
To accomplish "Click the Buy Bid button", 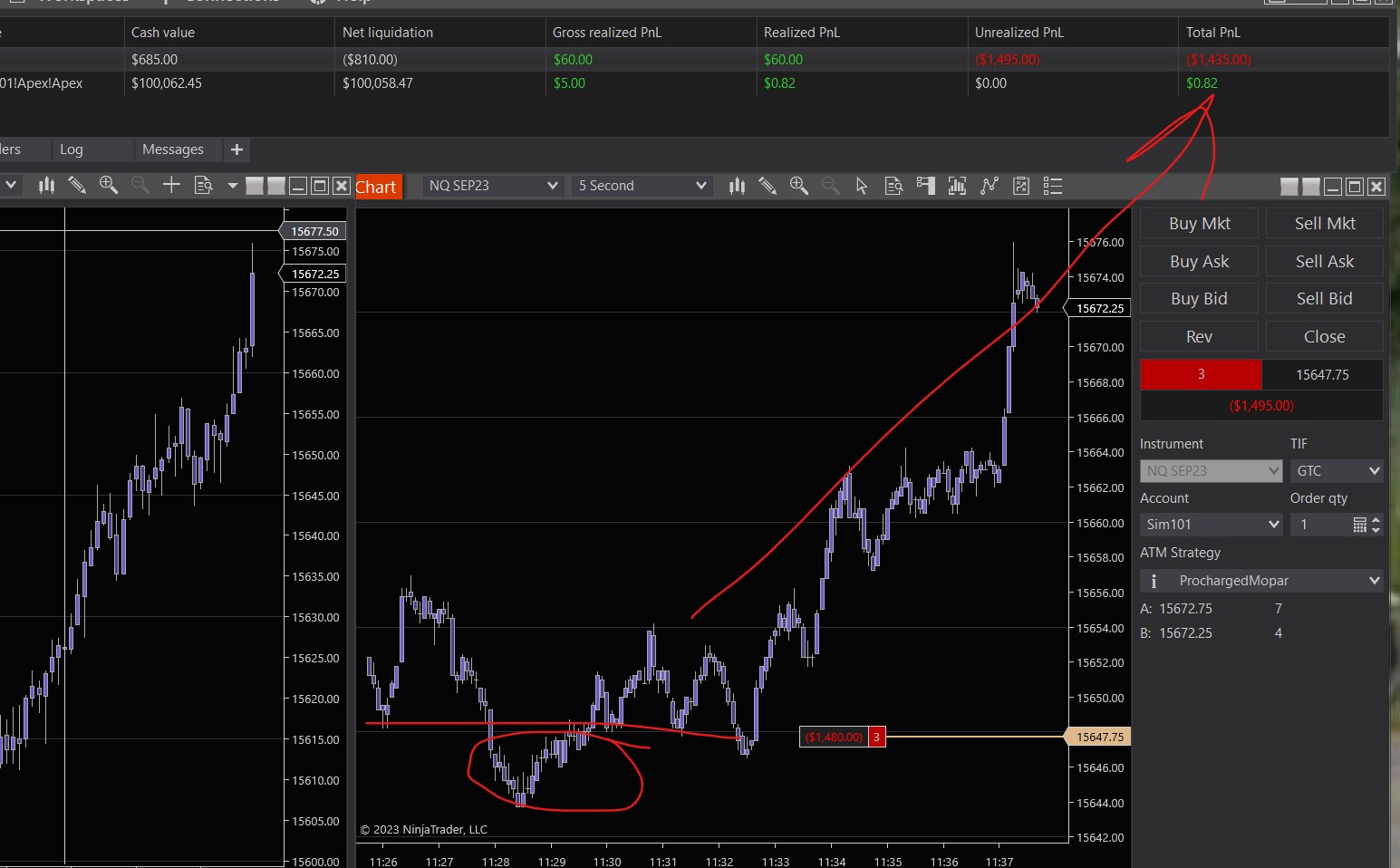I will coord(1199,299).
